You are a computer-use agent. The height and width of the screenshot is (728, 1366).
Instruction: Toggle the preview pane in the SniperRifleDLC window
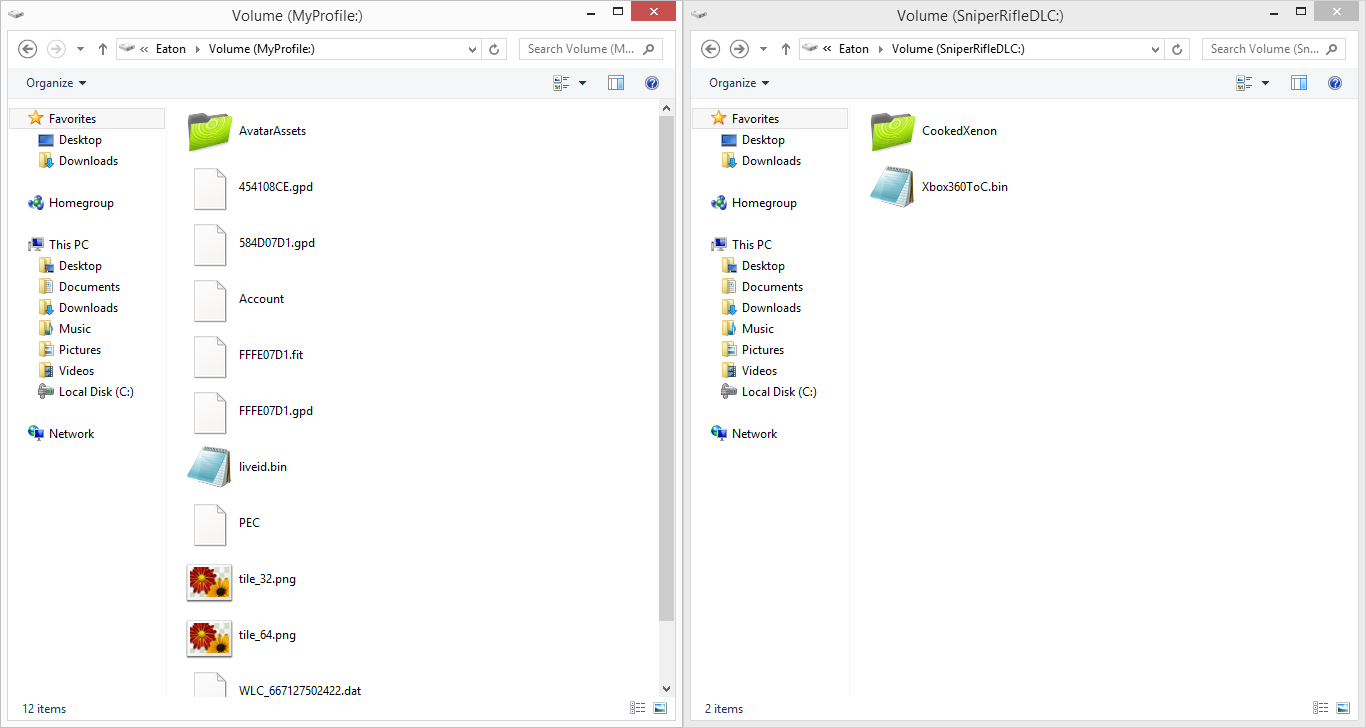click(1299, 83)
